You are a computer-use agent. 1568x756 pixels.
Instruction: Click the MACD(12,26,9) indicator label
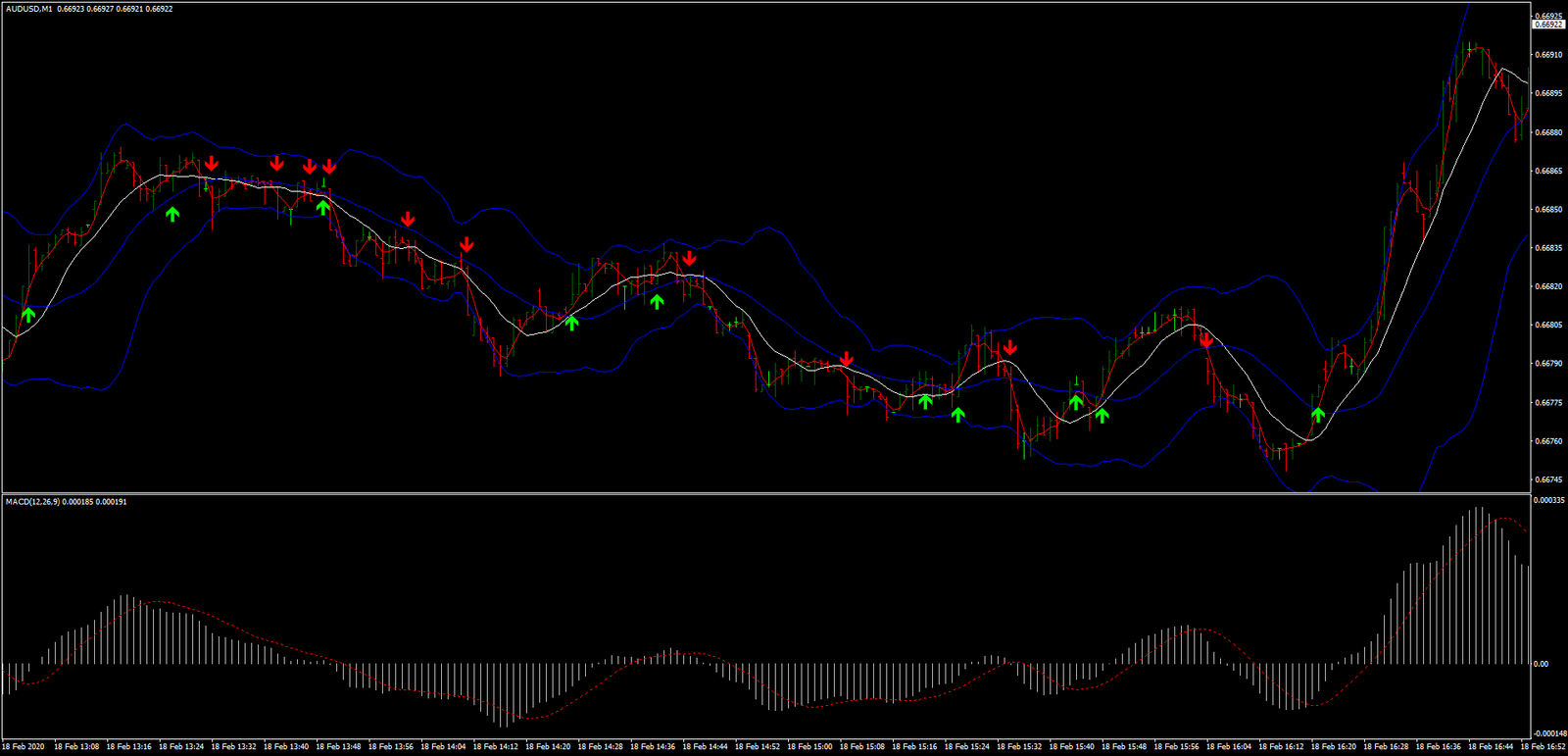tap(32, 502)
